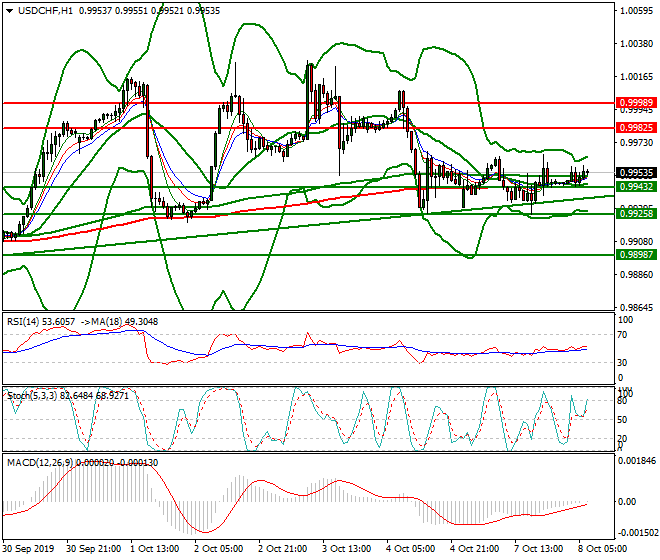Select the 2 Oct 21:00 time axis label
Viewport: 660px width, 560px height.
click(282, 549)
